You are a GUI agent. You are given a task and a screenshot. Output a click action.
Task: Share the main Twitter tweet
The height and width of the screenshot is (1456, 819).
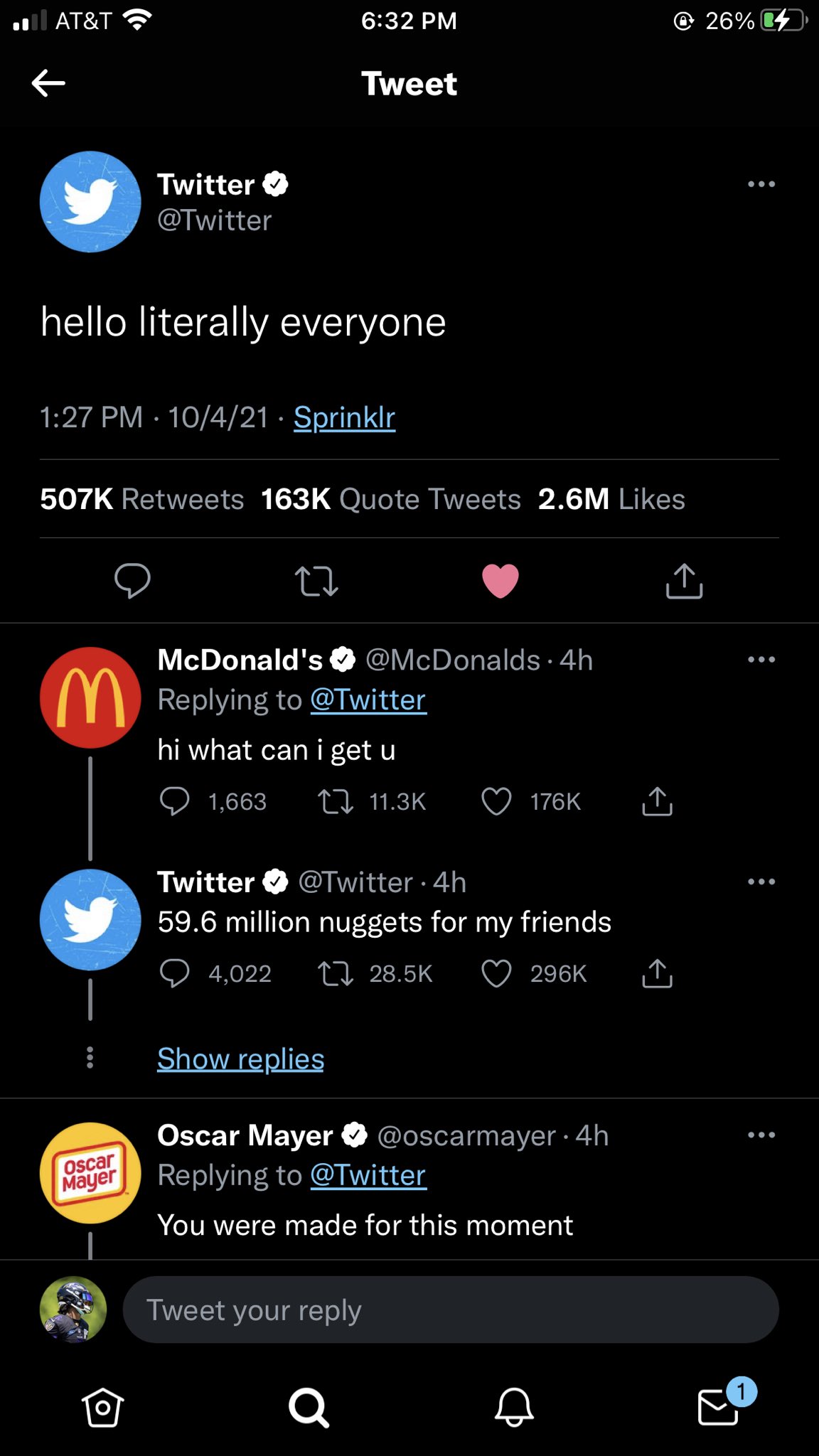684,581
